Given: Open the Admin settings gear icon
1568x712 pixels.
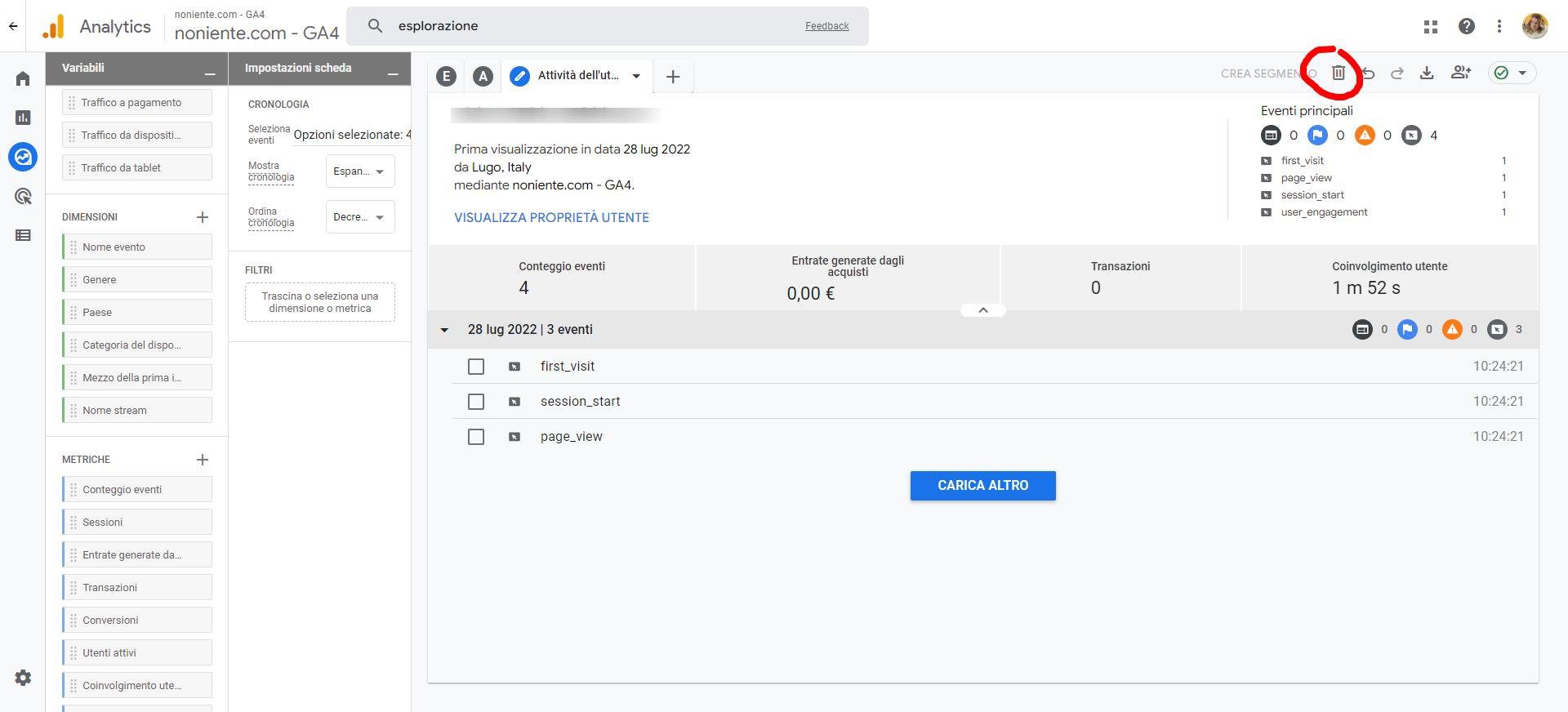Looking at the screenshot, I should [x=23, y=678].
